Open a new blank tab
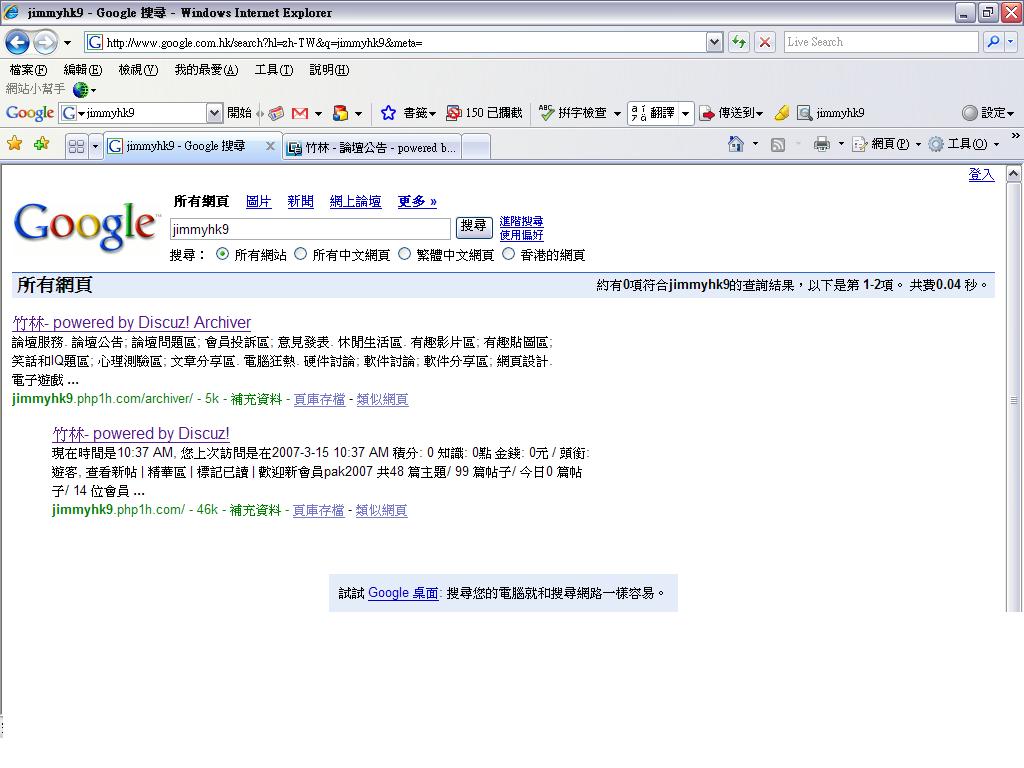The image size is (1024, 768). pyautogui.click(x=476, y=148)
